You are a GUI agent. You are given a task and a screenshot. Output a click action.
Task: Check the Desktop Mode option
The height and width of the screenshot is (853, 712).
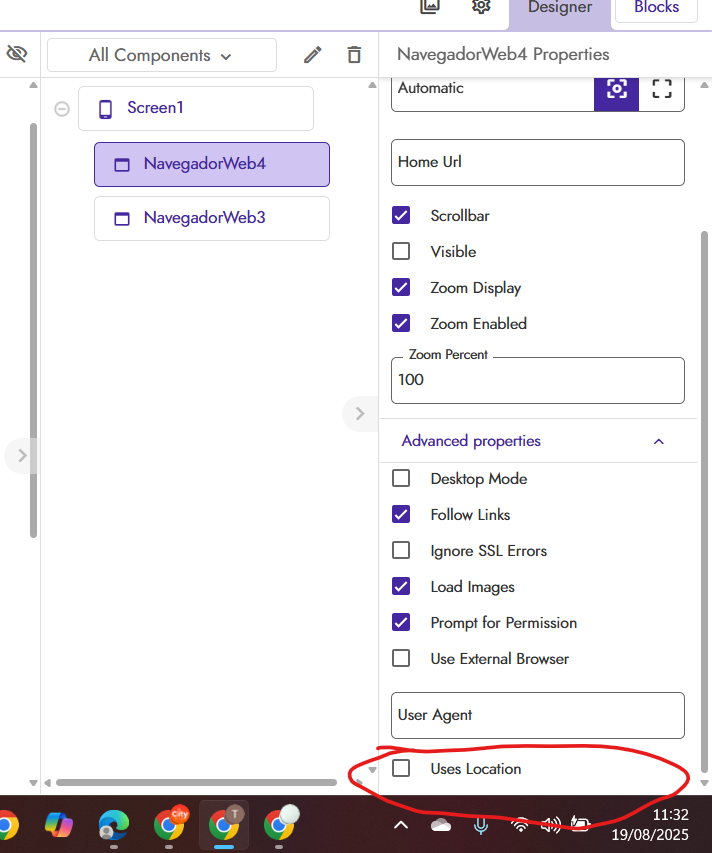coord(401,478)
